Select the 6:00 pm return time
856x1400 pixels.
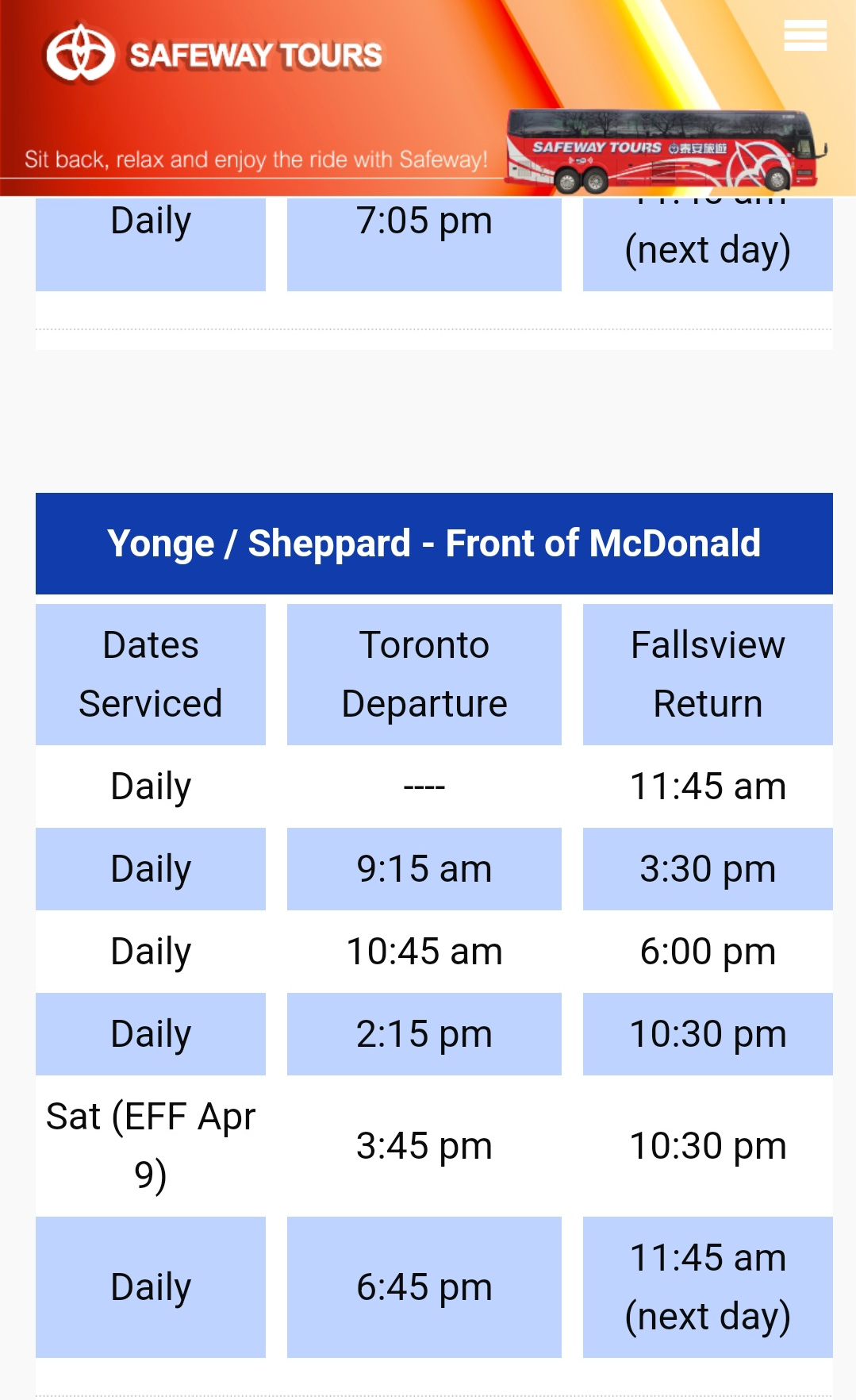point(707,952)
